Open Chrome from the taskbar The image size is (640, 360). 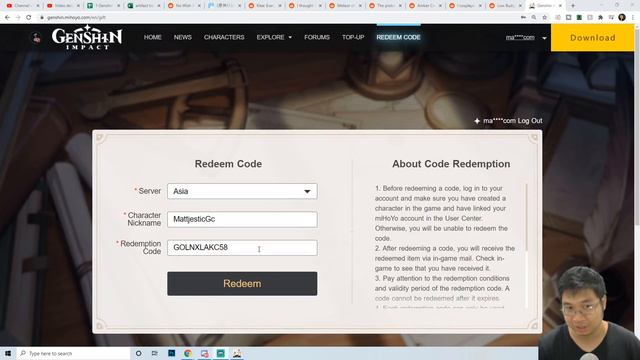pos(188,353)
